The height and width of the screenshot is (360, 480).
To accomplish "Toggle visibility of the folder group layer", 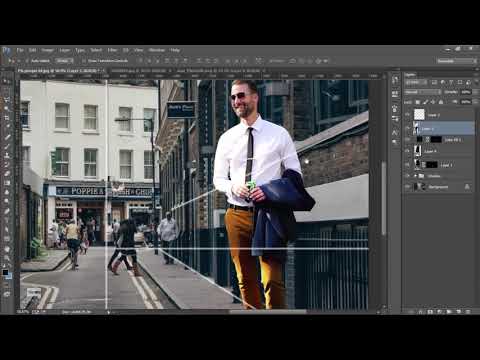I will [x=407, y=176].
